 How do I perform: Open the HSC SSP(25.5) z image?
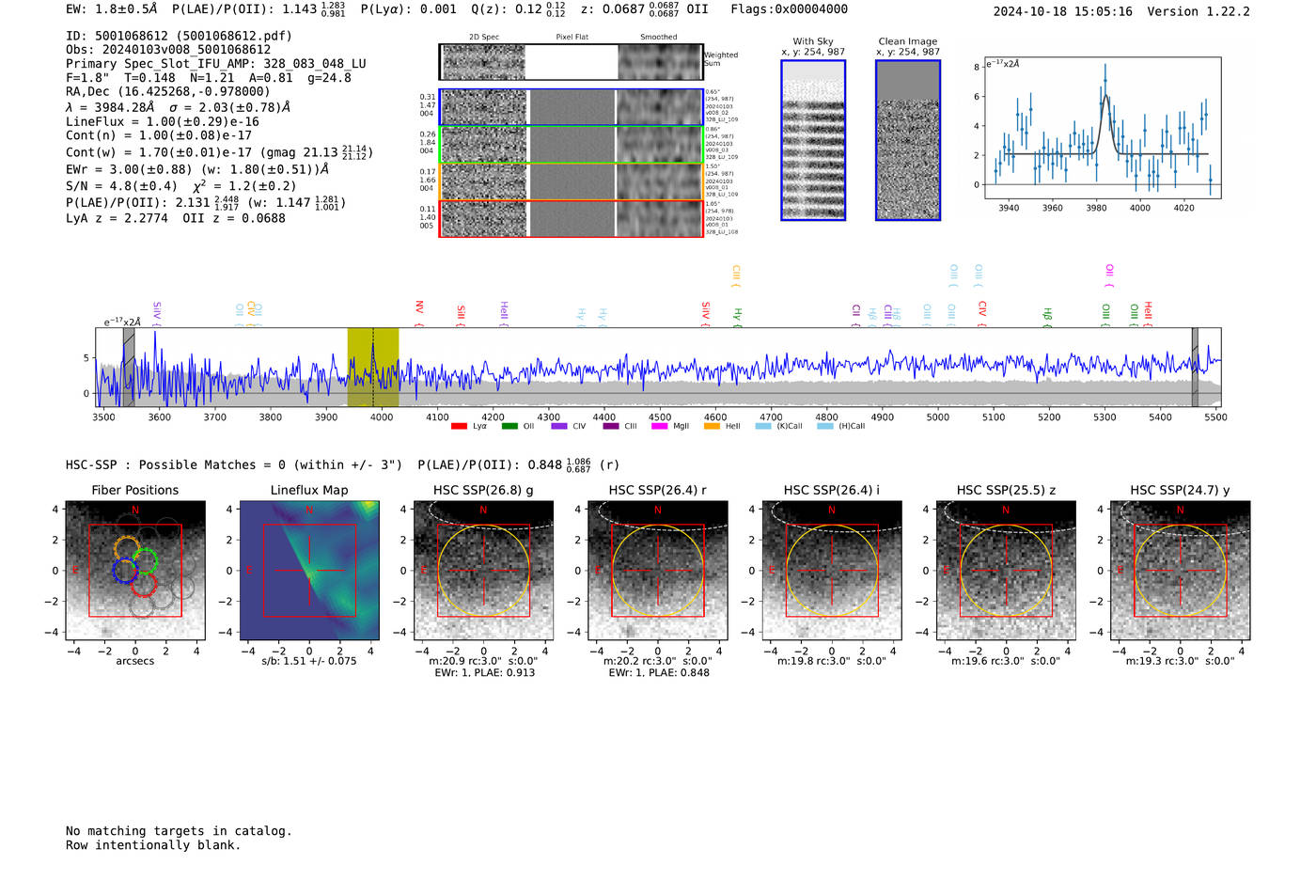[x=1006, y=571]
